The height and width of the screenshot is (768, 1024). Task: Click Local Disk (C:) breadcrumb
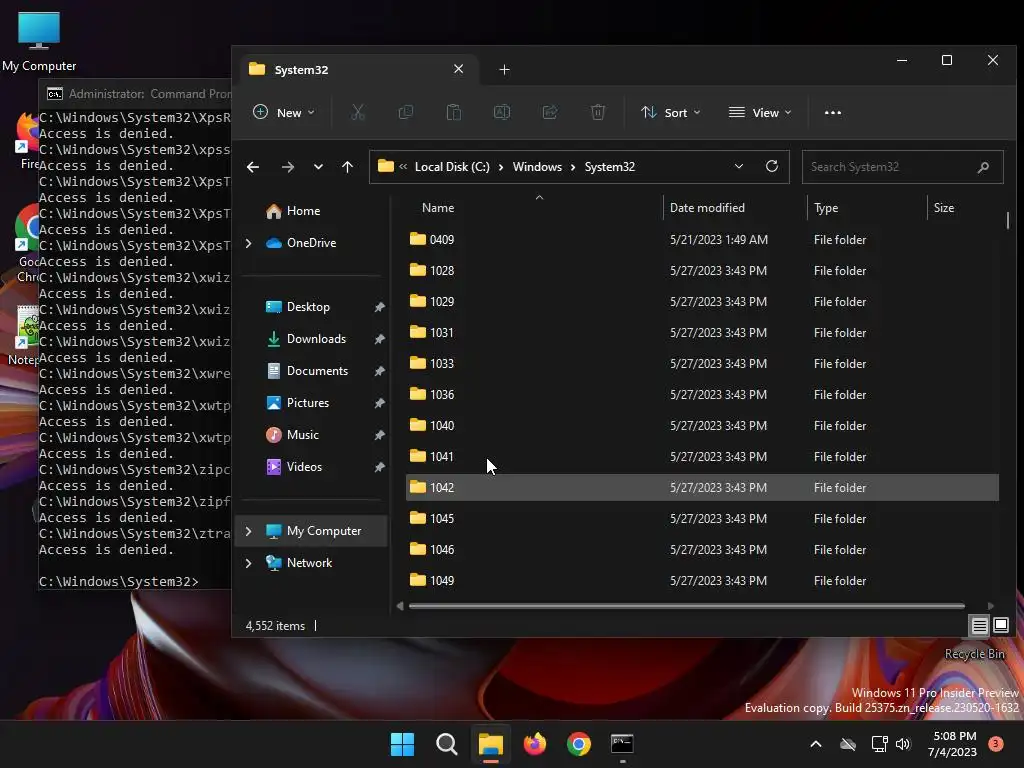pos(452,167)
